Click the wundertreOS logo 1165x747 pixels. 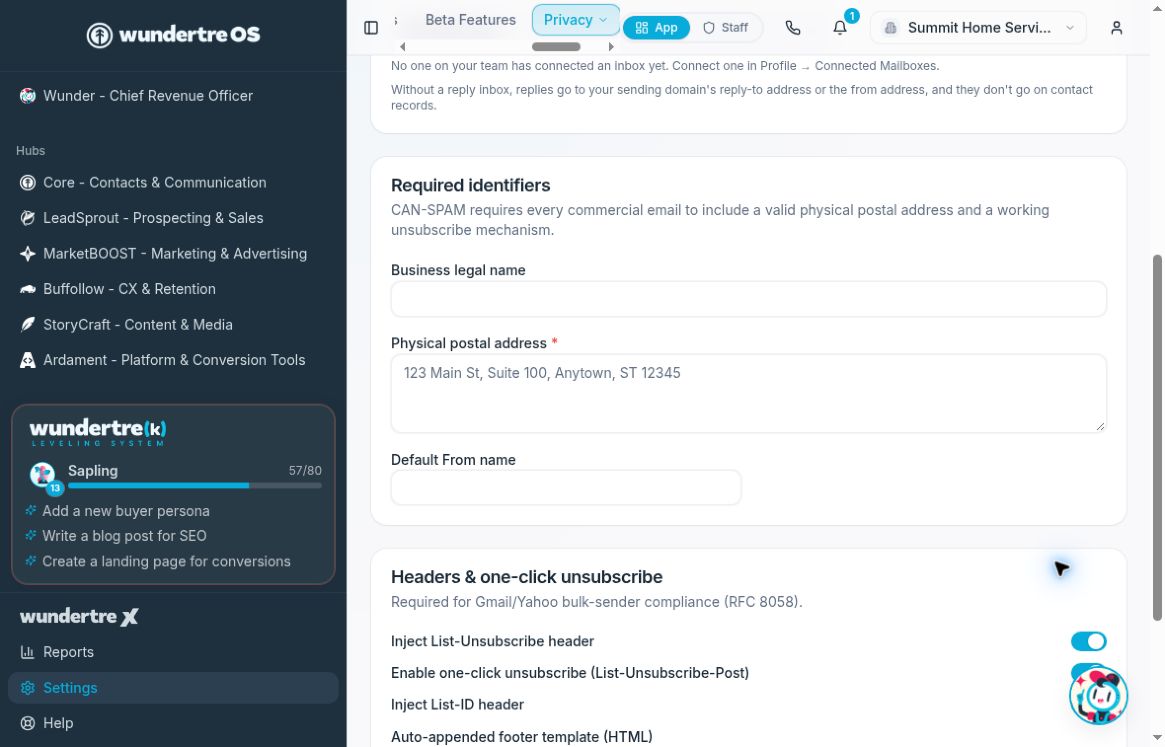(x=173, y=34)
